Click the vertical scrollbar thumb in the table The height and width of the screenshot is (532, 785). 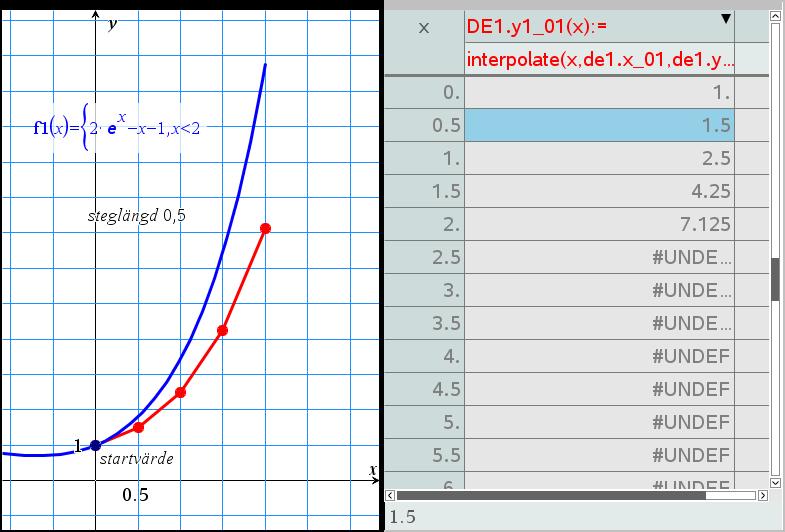pos(774,279)
